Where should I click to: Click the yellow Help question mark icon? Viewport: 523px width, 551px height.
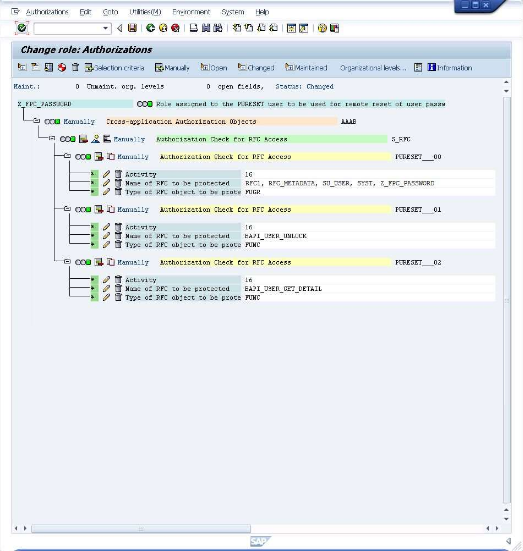pyautogui.click(x=322, y=28)
